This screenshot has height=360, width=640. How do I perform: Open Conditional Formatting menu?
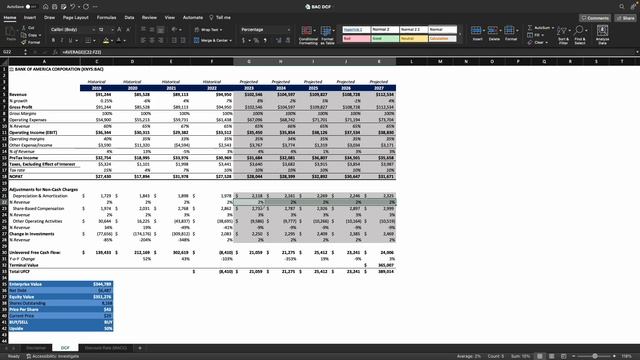pyautogui.click(x=308, y=35)
